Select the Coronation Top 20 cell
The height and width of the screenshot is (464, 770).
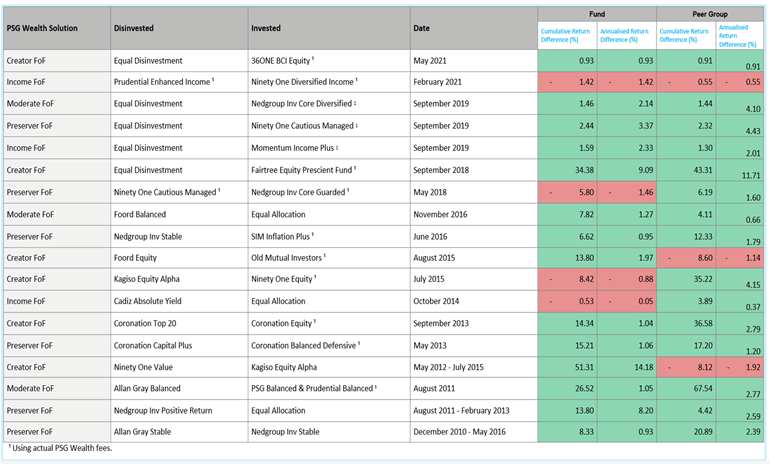(x=149, y=321)
